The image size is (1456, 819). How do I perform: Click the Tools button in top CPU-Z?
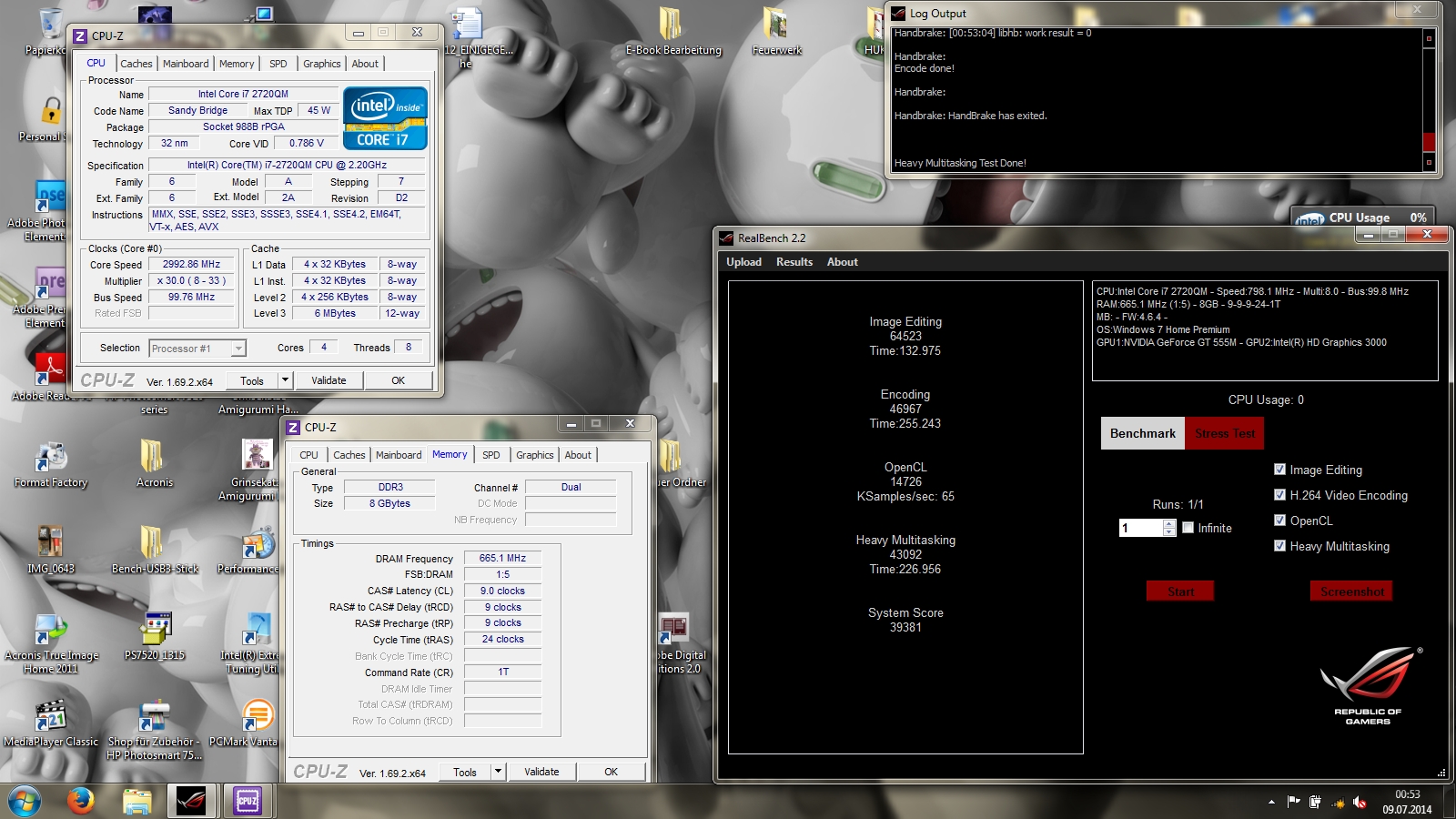252,380
